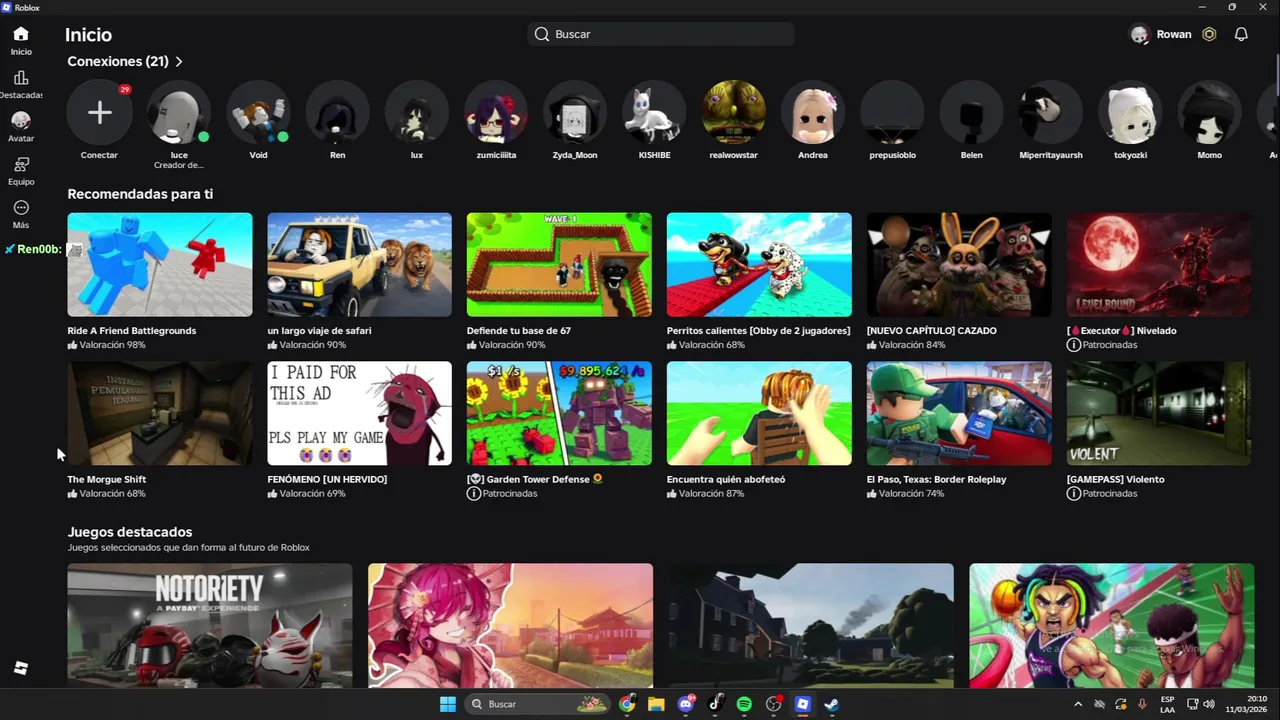Open KISHIBE's avatar in connections

coord(654,112)
